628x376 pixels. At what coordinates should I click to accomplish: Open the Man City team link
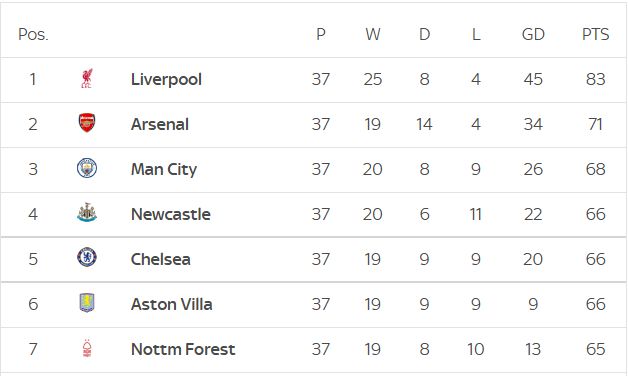click(164, 169)
